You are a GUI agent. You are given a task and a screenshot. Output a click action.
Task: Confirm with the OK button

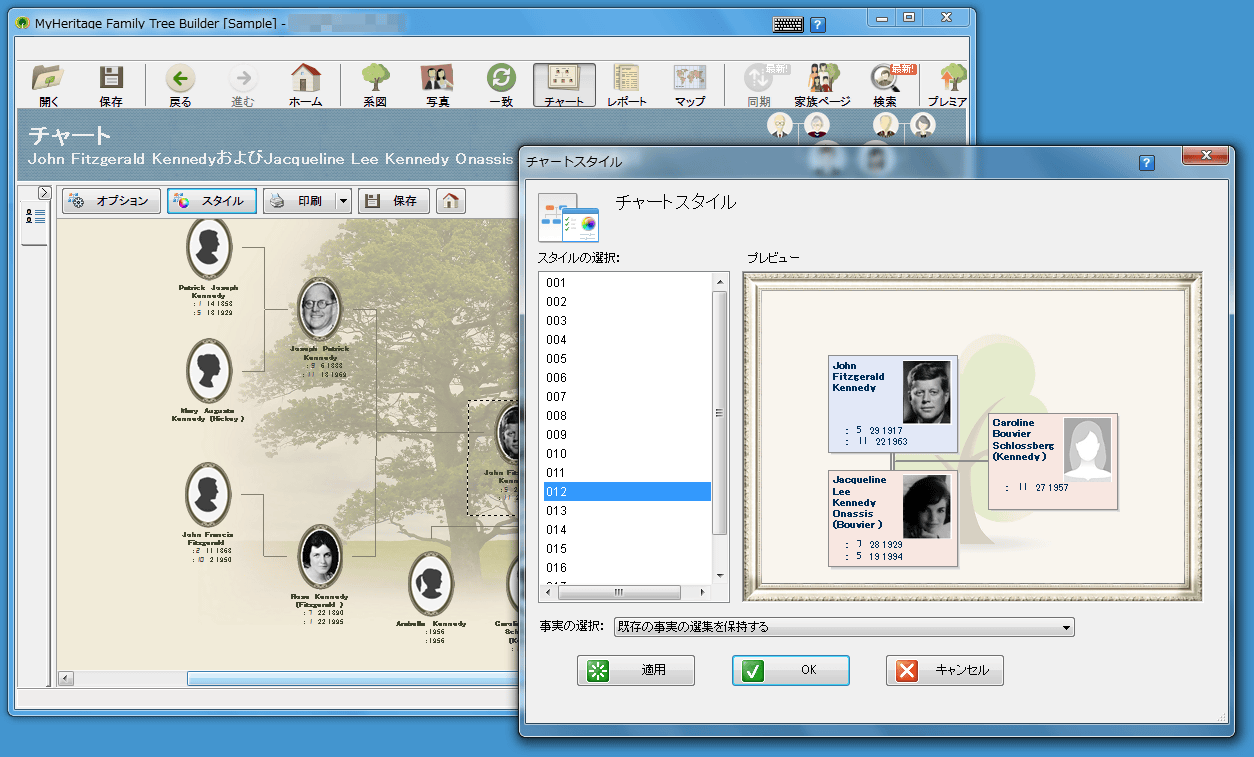(791, 670)
